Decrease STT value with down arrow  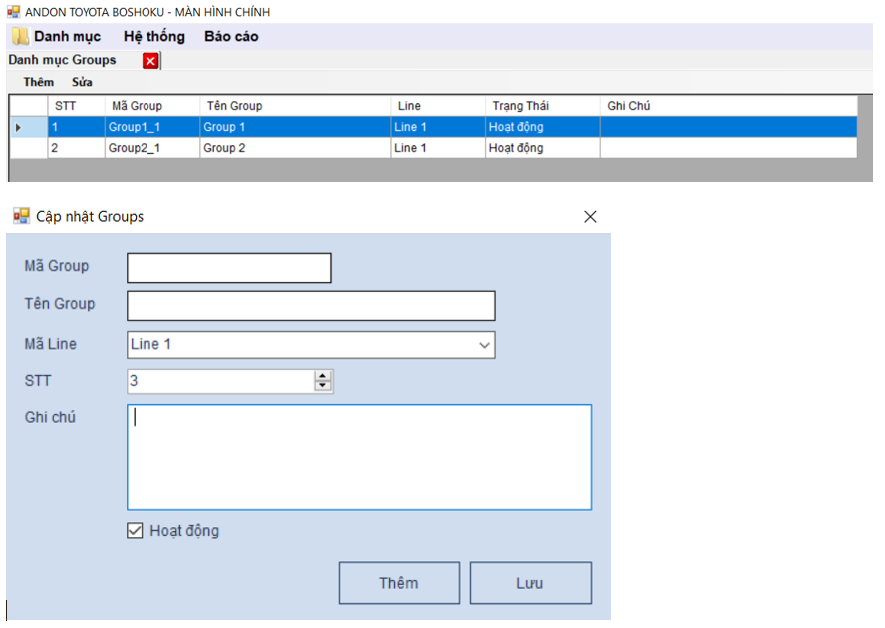pos(323,386)
